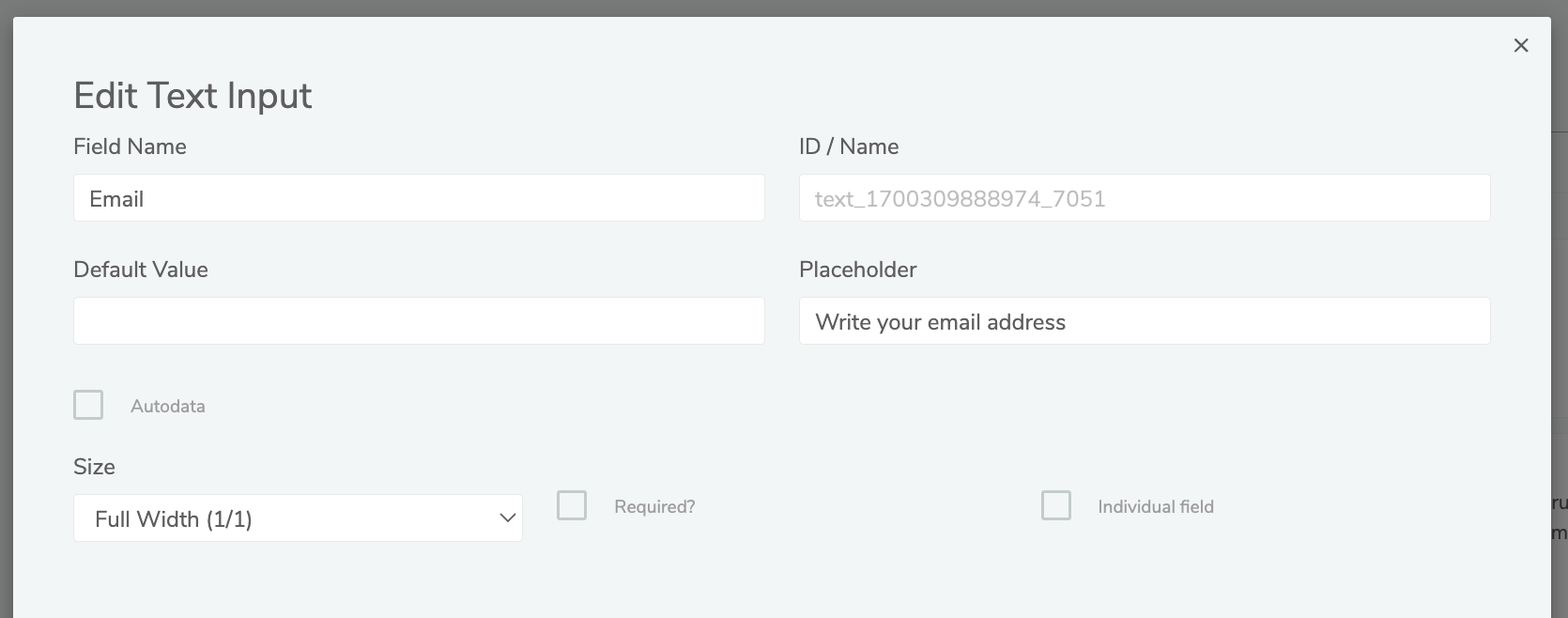
Task: Click the Field Name label
Action: click(x=130, y=147)
